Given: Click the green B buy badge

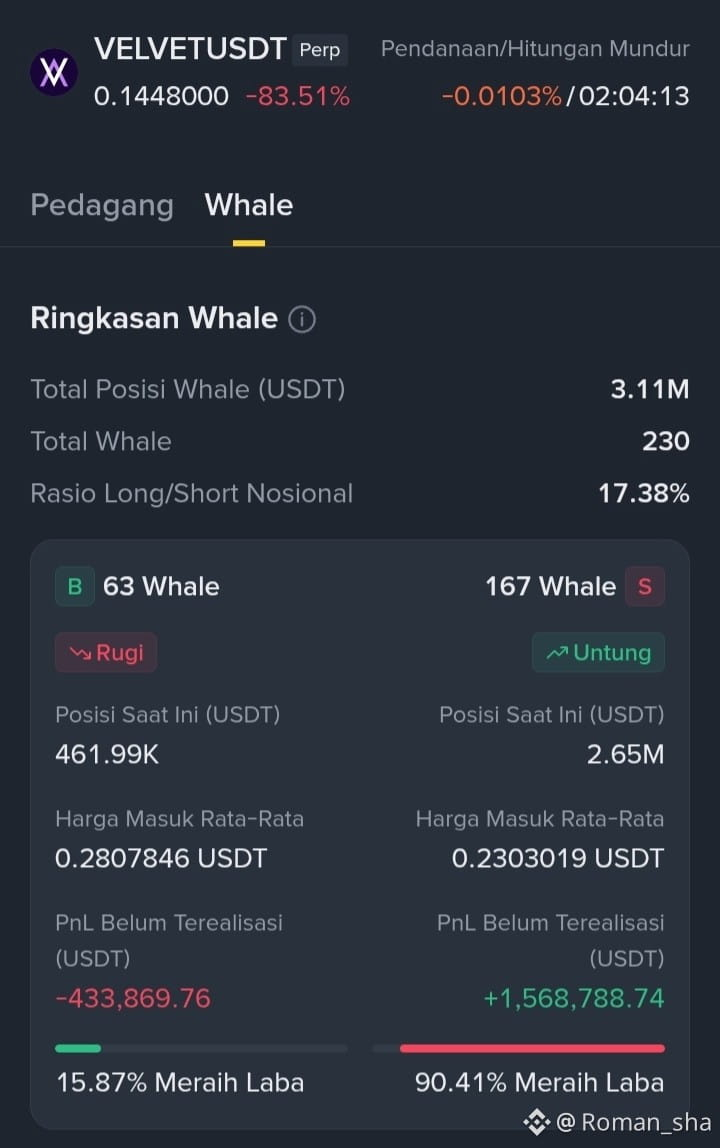Looking at the screenshot, I should [75, 586].
